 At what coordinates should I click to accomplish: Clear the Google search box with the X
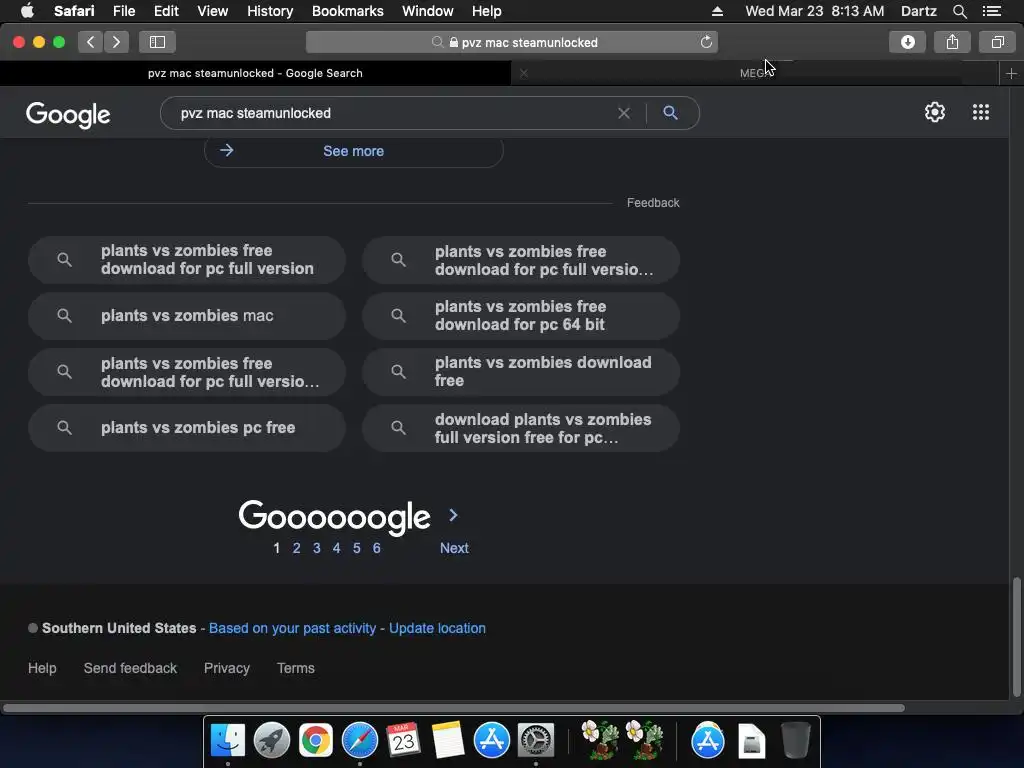[624, 113]
